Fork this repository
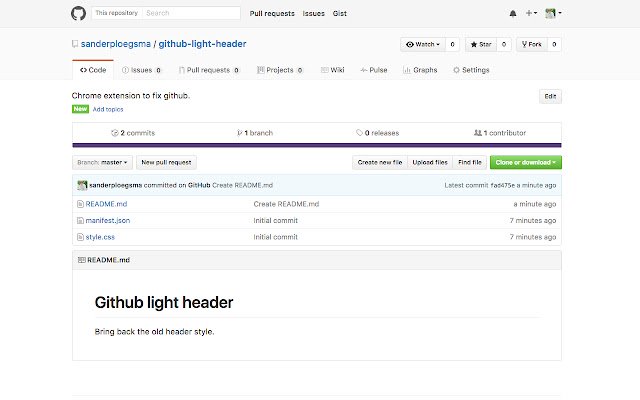This screenshot has width=640, height=400. pyautogui.click(x=532, y=44)
